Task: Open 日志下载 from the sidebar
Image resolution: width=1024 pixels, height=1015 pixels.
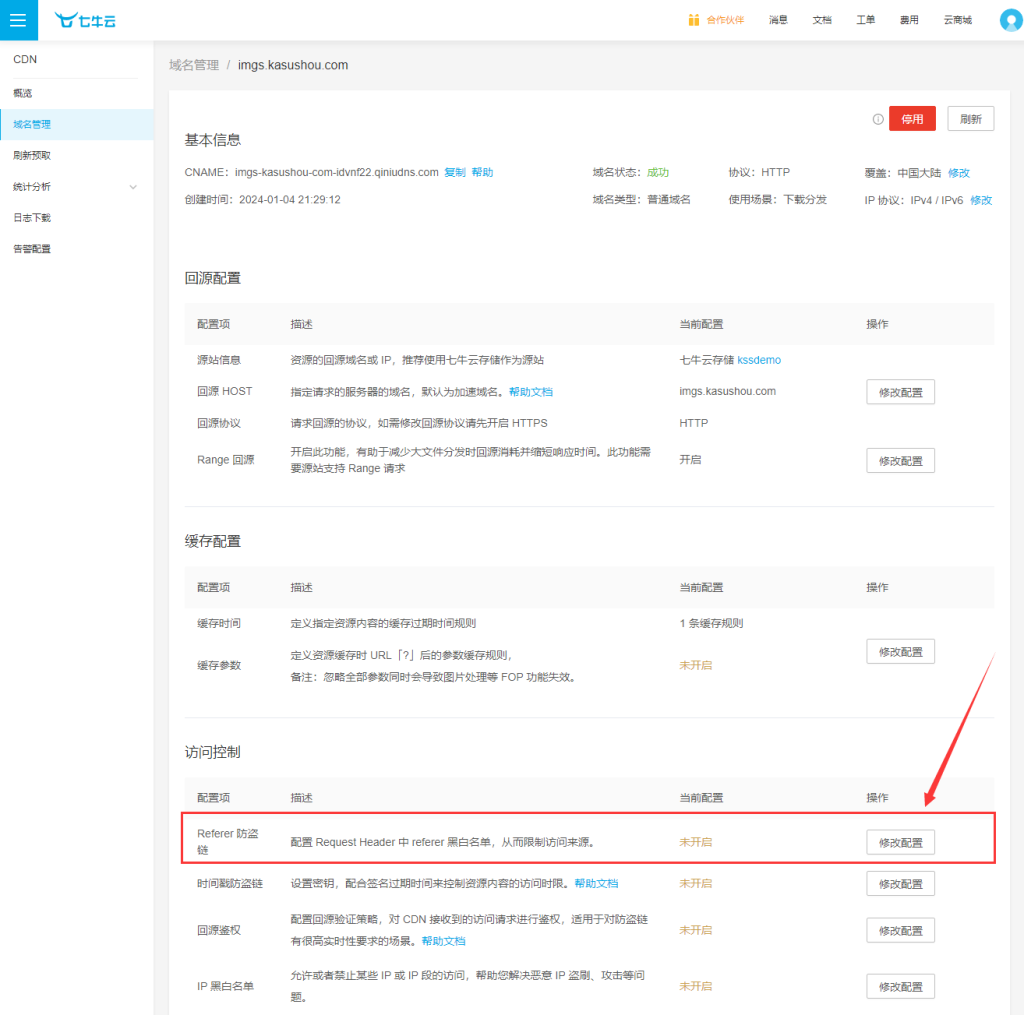Action: [x=32, y=218]
